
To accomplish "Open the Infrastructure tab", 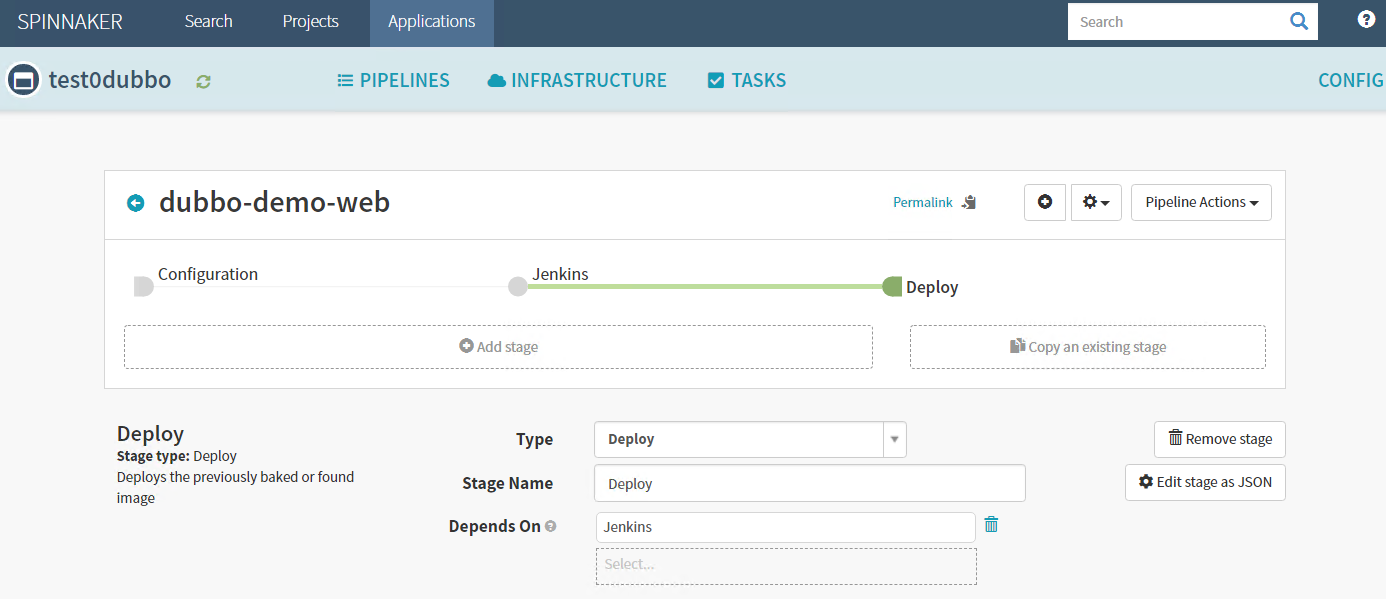I will pyautogui.click(x=577, y=81).
